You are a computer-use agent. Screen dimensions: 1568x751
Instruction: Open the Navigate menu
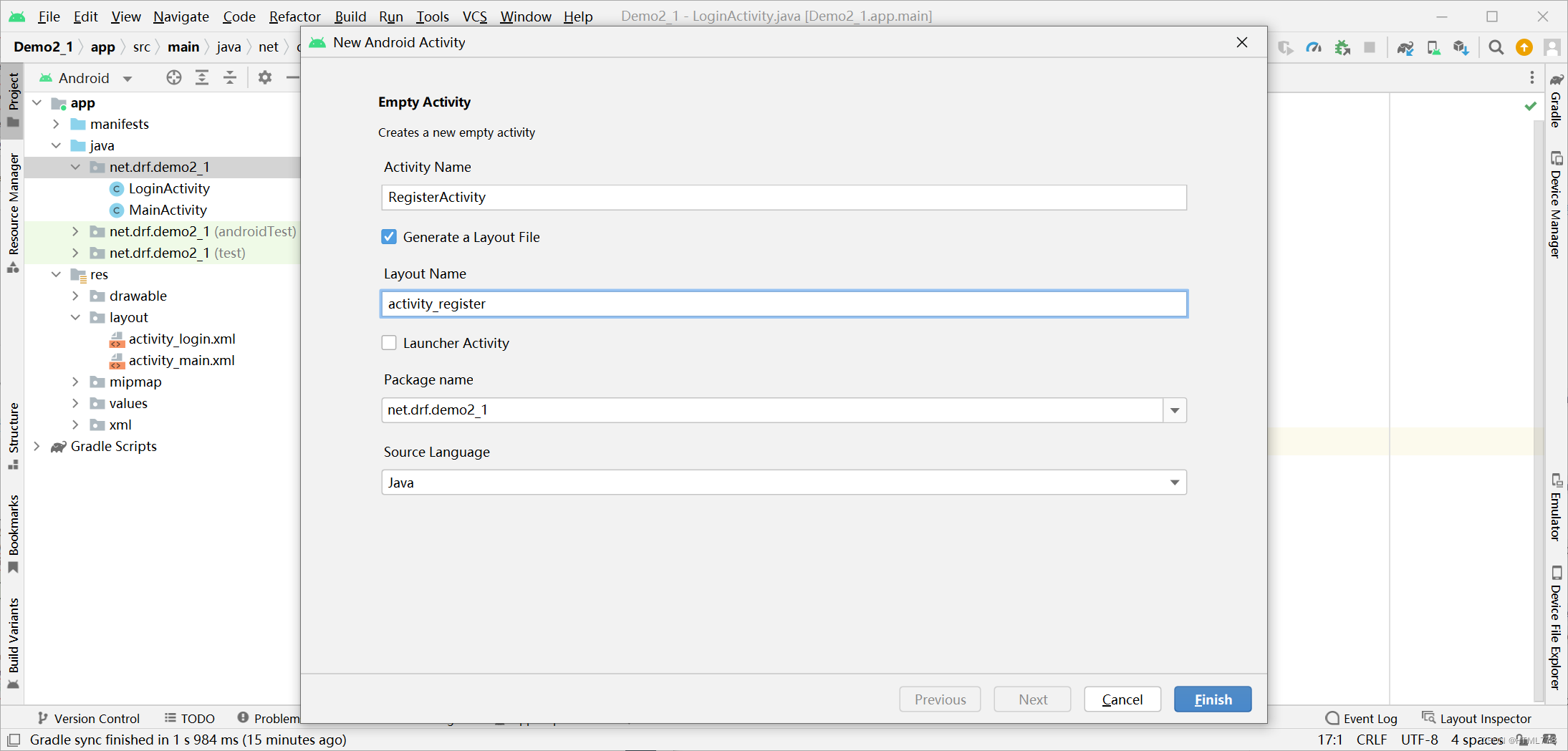pos(181,16)
